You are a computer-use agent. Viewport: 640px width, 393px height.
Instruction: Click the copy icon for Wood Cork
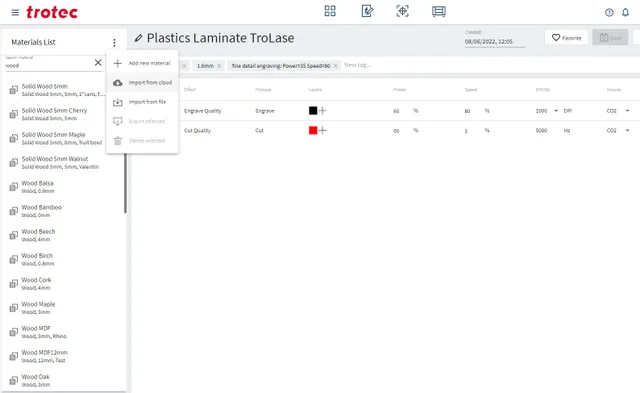point(14,284)
